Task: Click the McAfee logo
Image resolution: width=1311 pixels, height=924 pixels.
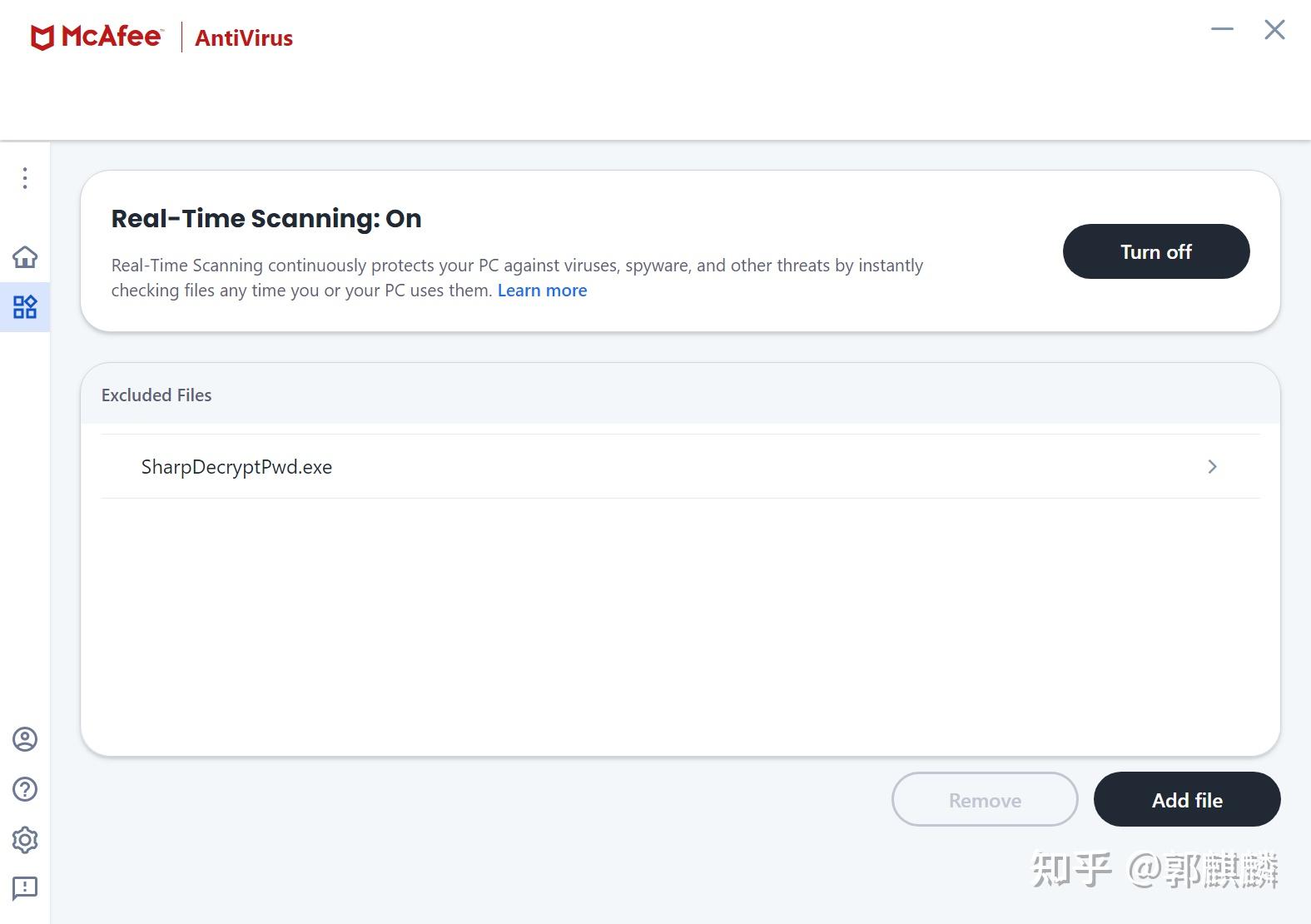Action: click(97, 37)
